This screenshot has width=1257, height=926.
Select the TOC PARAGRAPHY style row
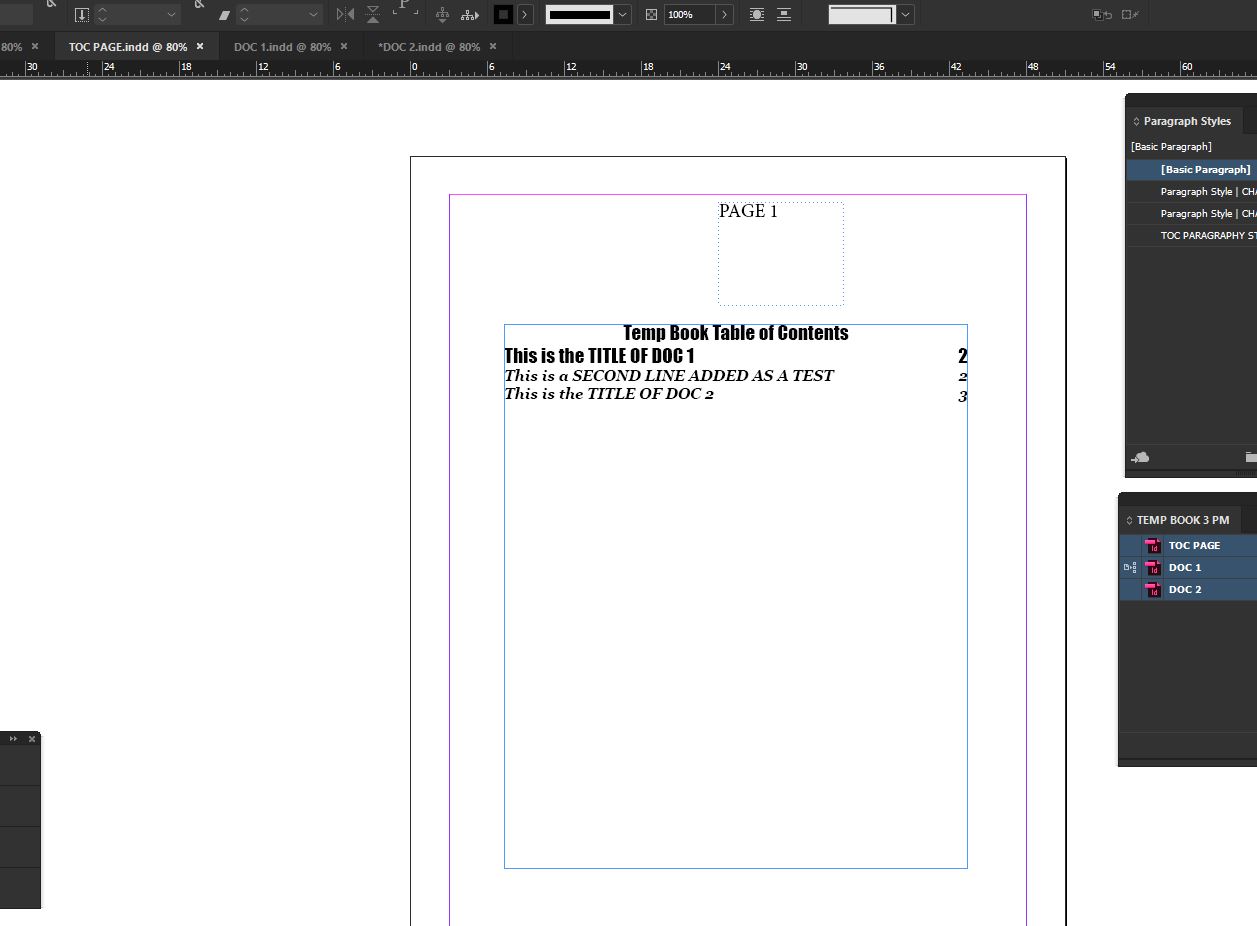[x=1192, y=236]
